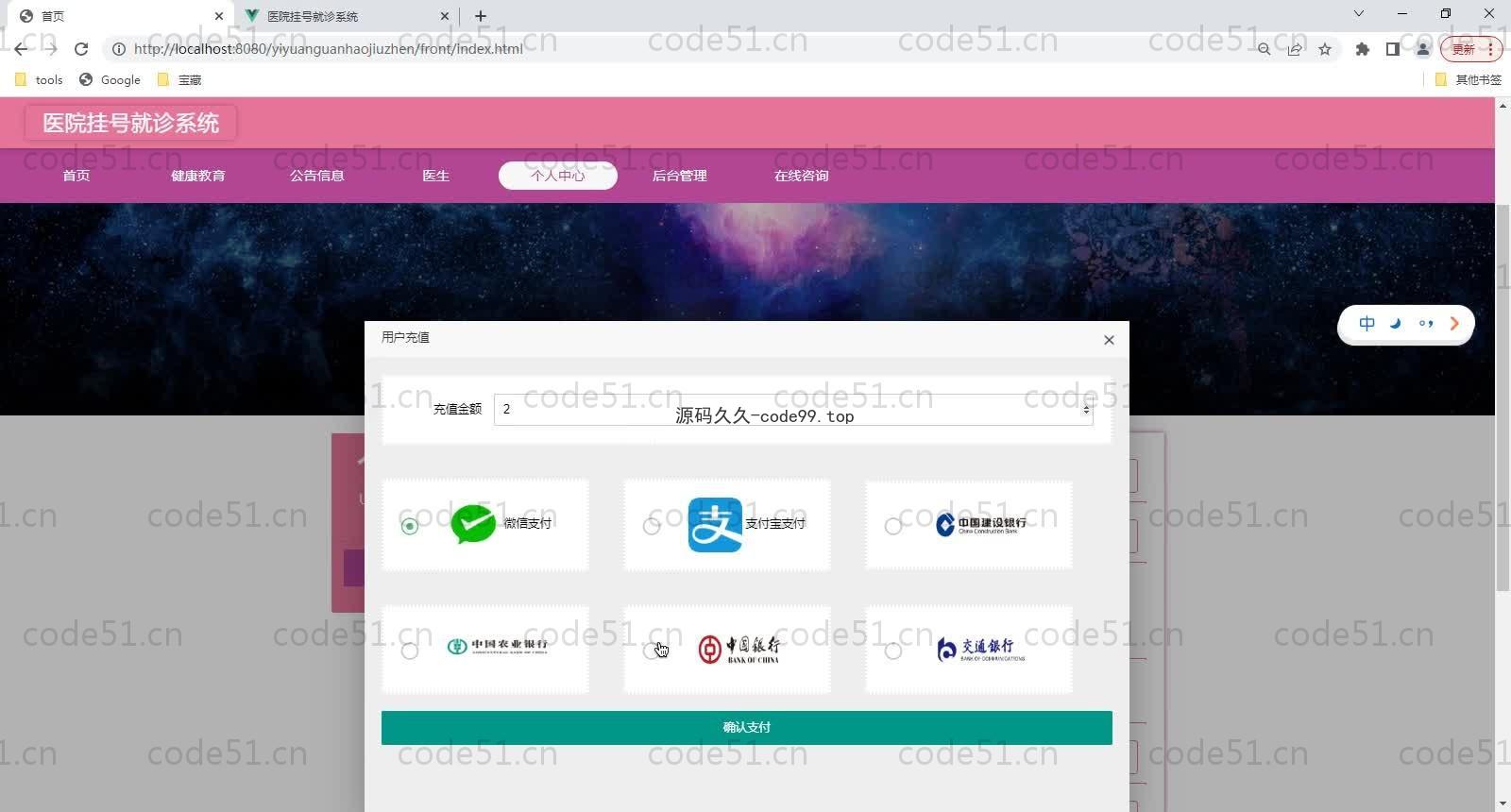The width and height of the screenshot is (1511, 812).
Task: Toggle the browser side panel icon
Action: [x=1392, y=49]
